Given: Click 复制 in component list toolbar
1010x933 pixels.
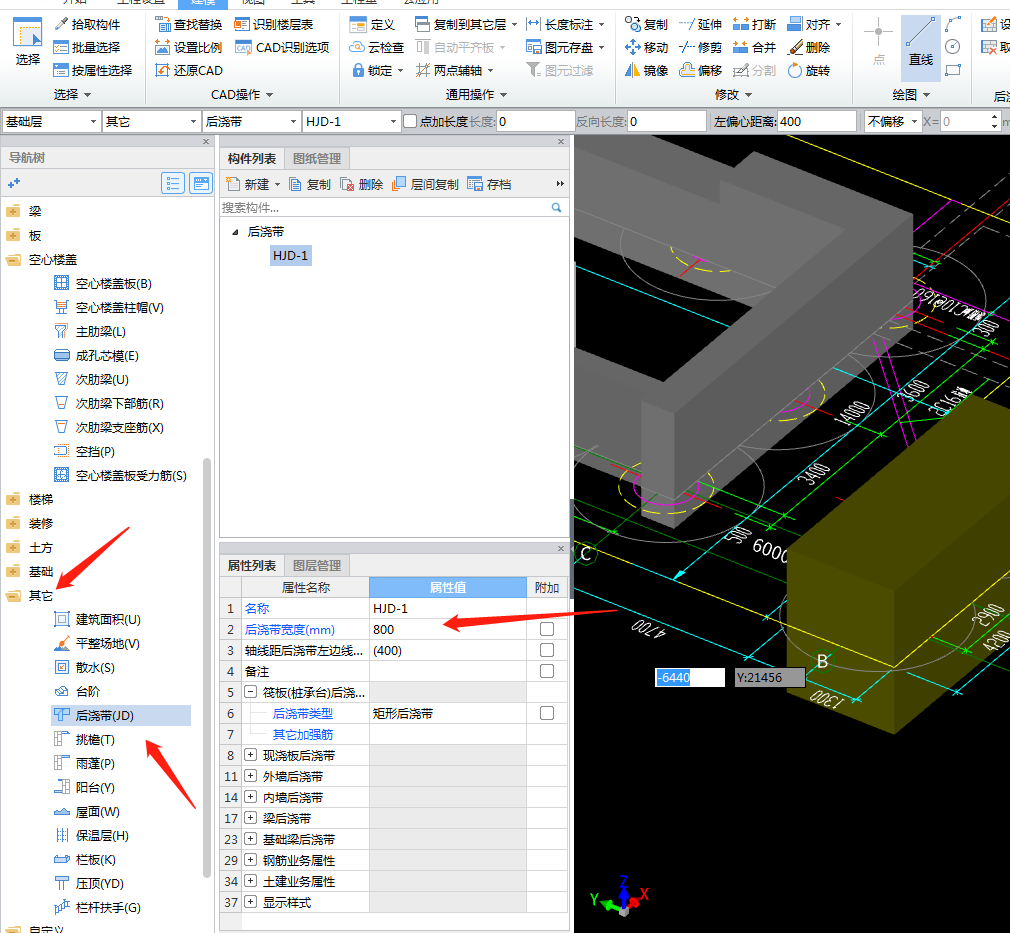Looking at the screenshot, I should coord(310,184).
